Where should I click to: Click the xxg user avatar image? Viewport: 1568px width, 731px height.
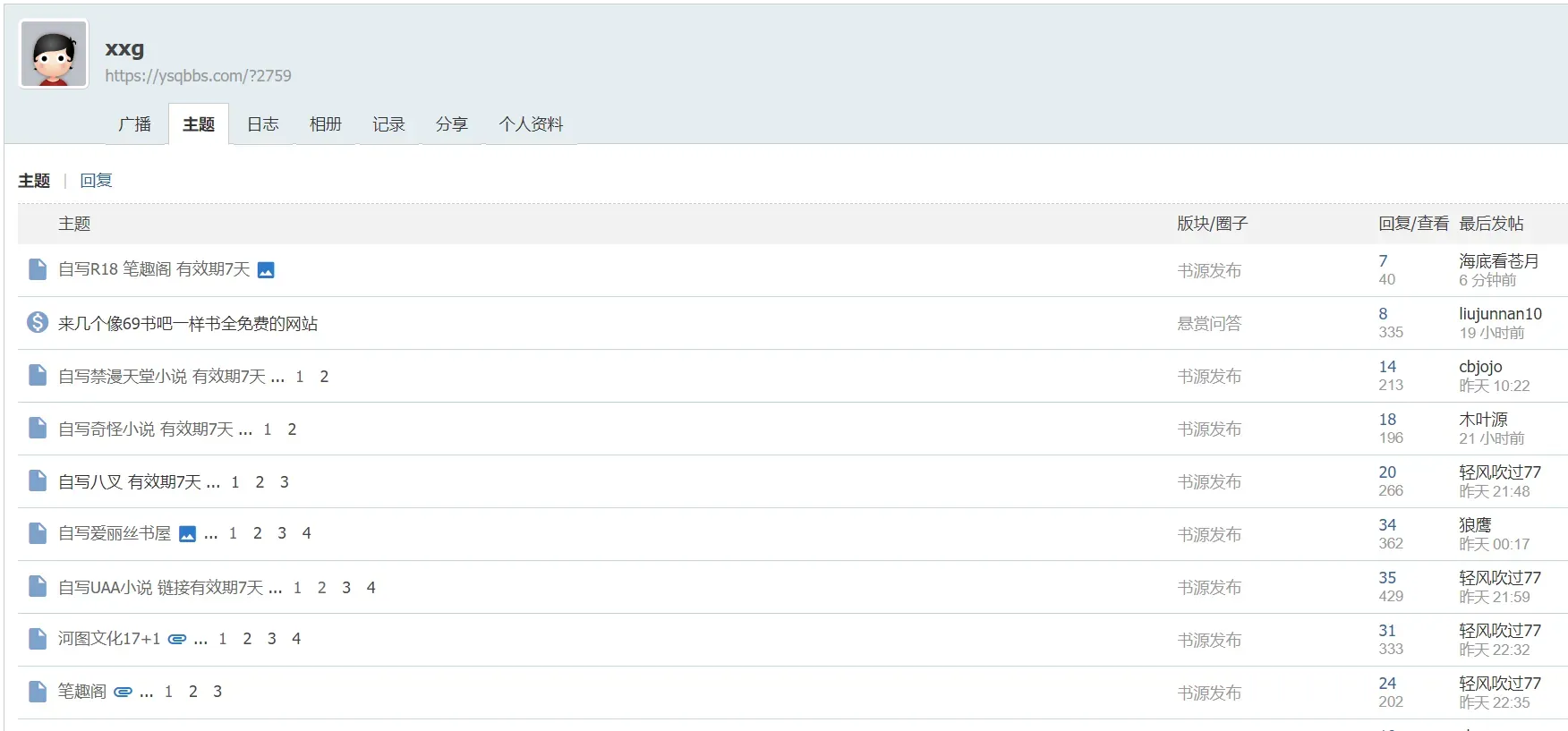click(x=54, y=55)
